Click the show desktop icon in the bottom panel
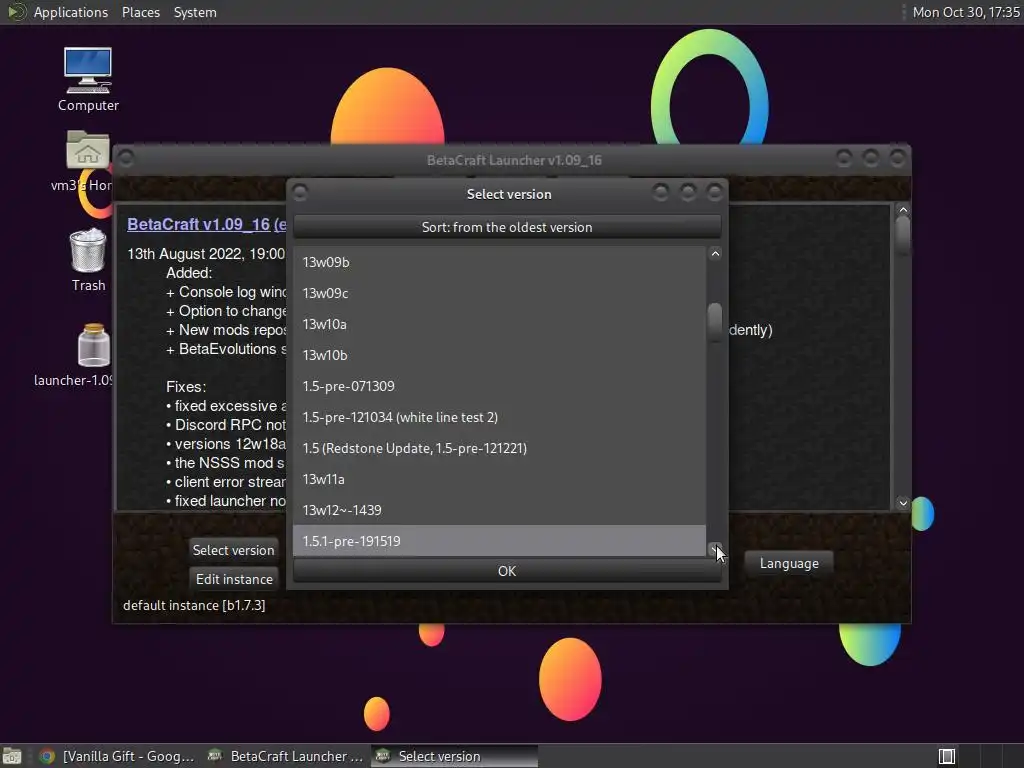Viewport: 1024px width, 768px height. click(12, 756)
